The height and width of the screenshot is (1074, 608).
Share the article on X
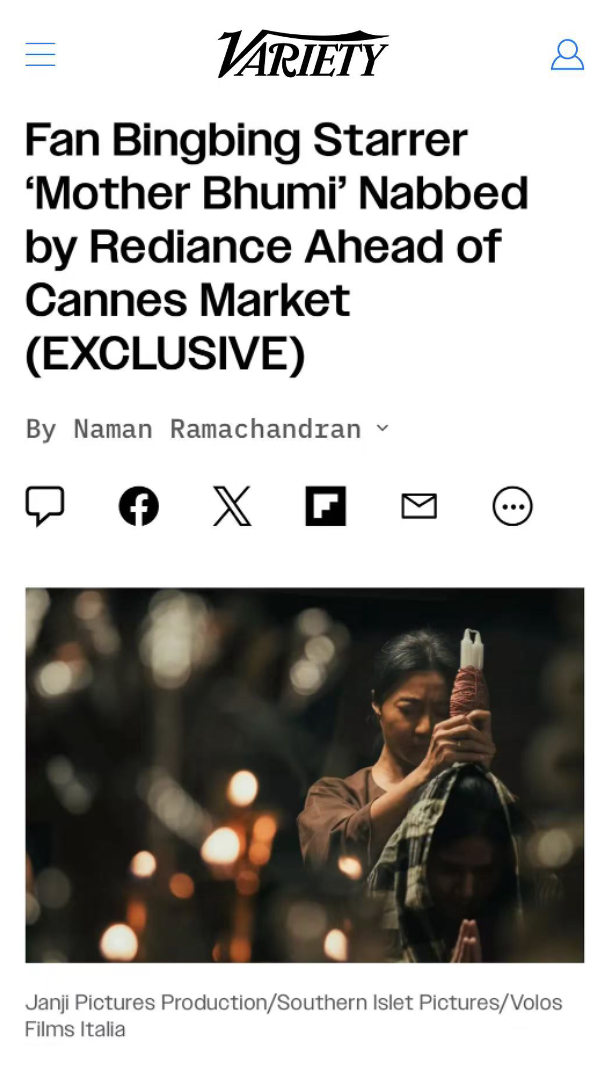click(232, 506)
